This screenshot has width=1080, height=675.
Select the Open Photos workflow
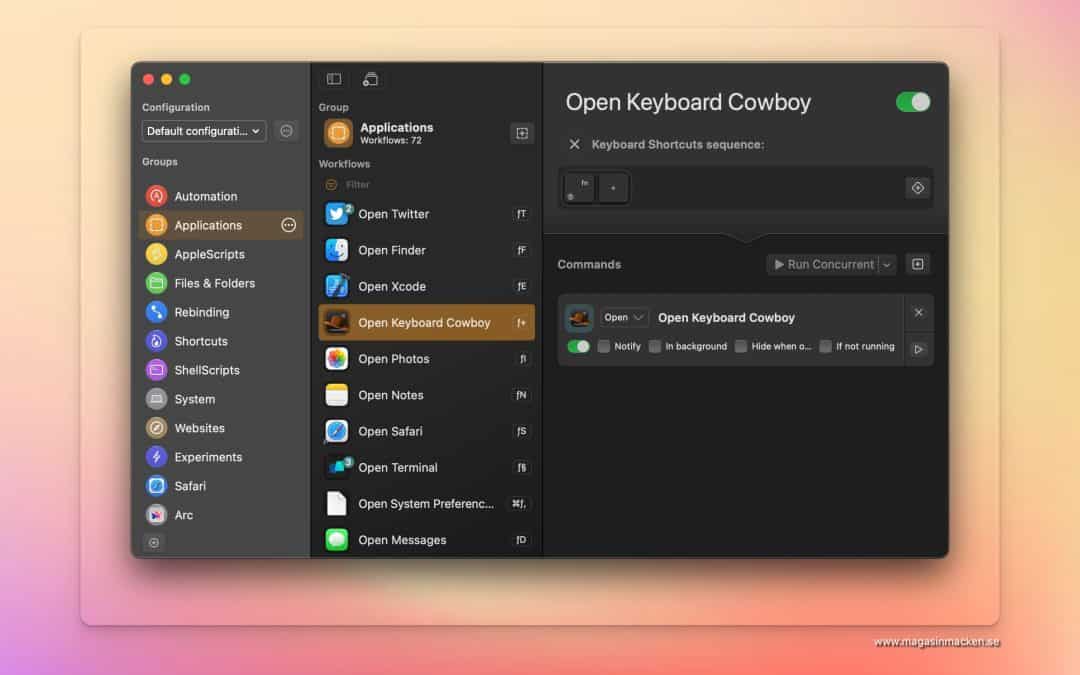[426, 359]
